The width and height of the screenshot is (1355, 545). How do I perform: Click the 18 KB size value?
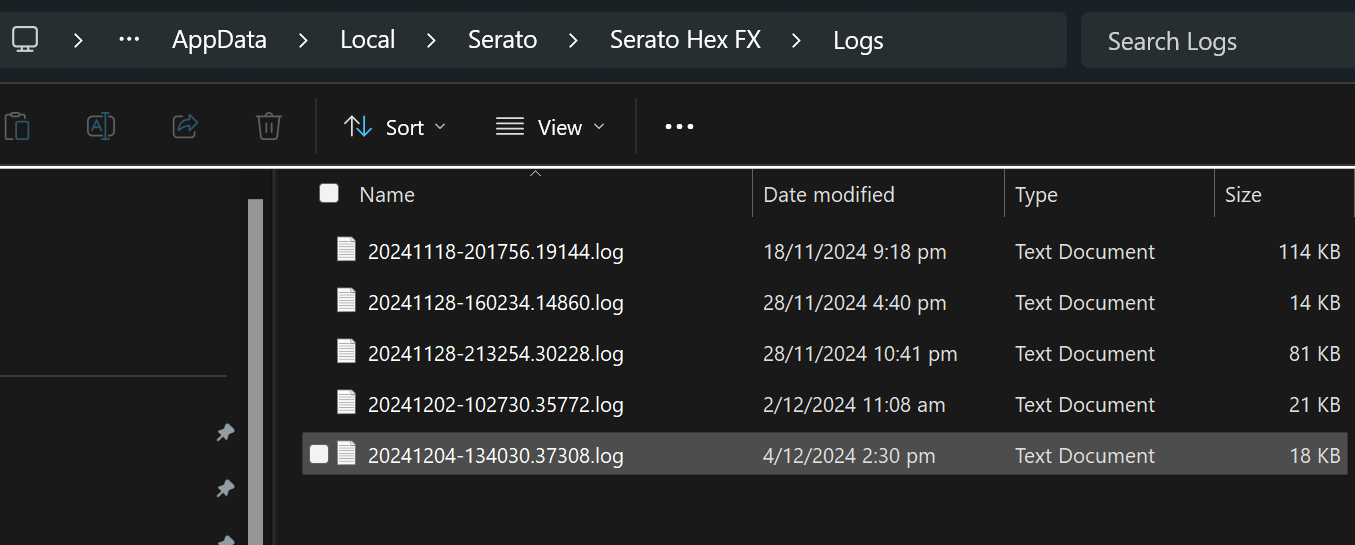tap(1315, 455)
